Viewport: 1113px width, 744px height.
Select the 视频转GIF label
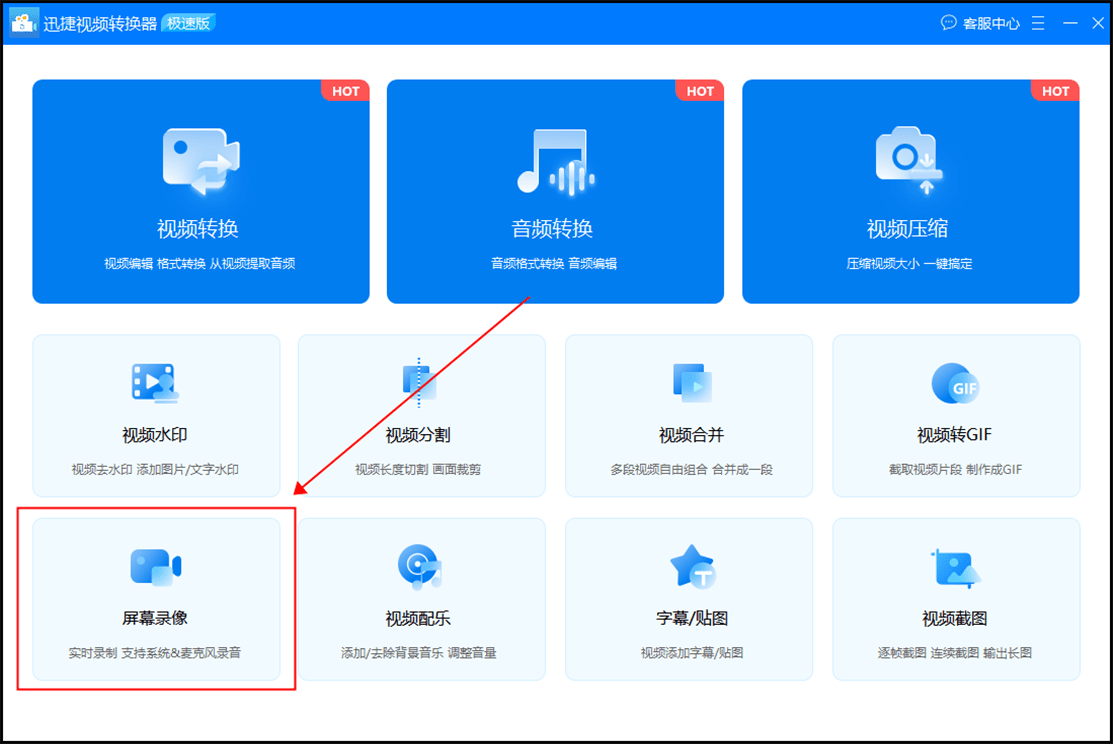(x=955, y=434)
